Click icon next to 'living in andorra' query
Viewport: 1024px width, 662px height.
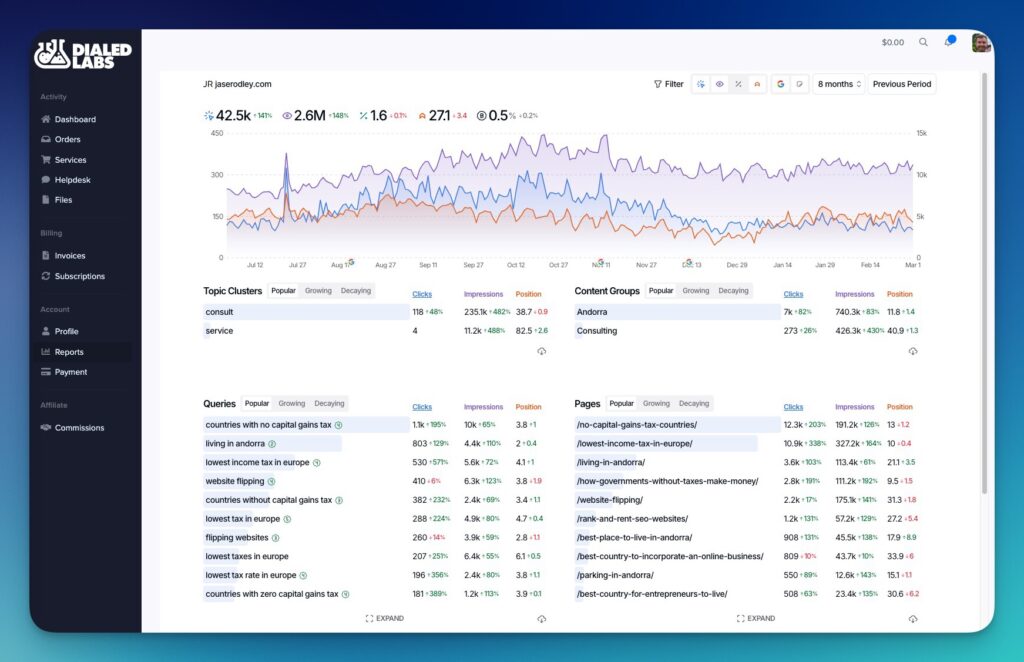(x=272, y=444)
